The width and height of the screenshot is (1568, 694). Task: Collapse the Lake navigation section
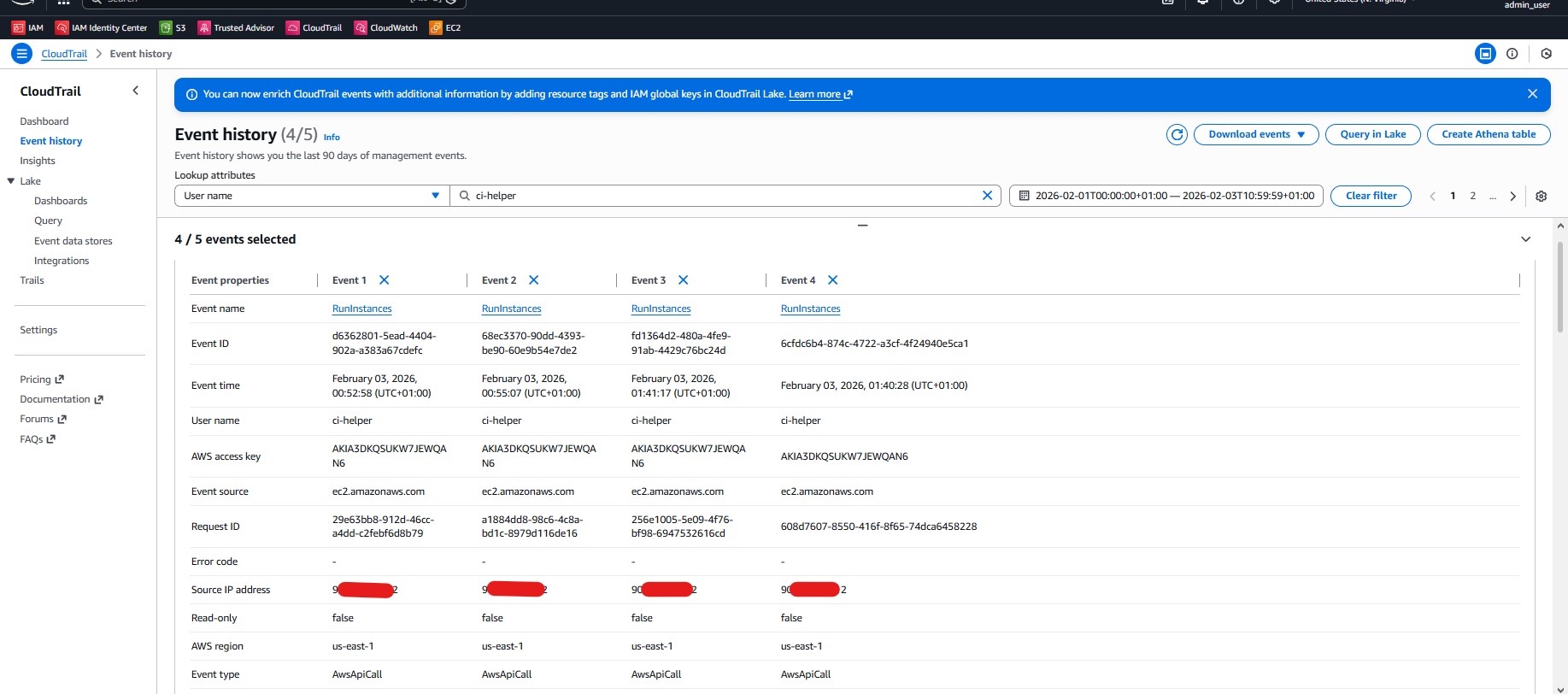pos(11,181)
